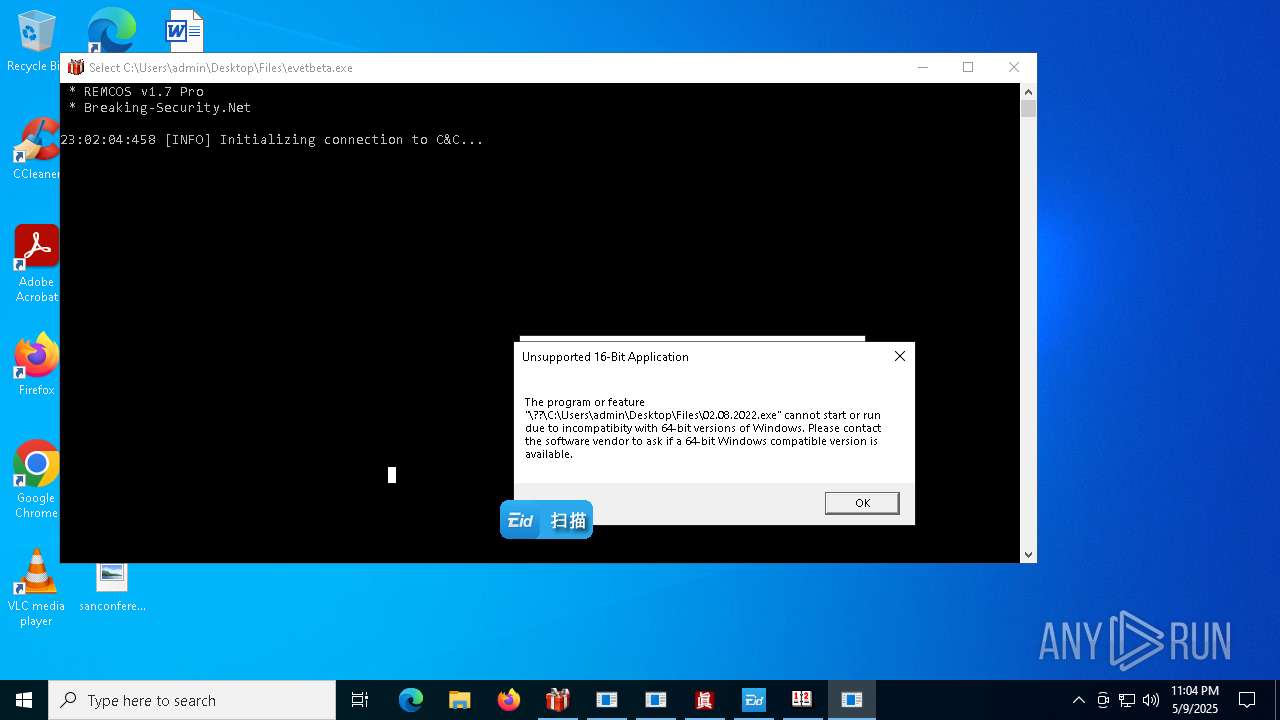Viewport: 1280px width, 720px height.
Task: Open File Explorer from the taskbar
Action: (460, 700)
